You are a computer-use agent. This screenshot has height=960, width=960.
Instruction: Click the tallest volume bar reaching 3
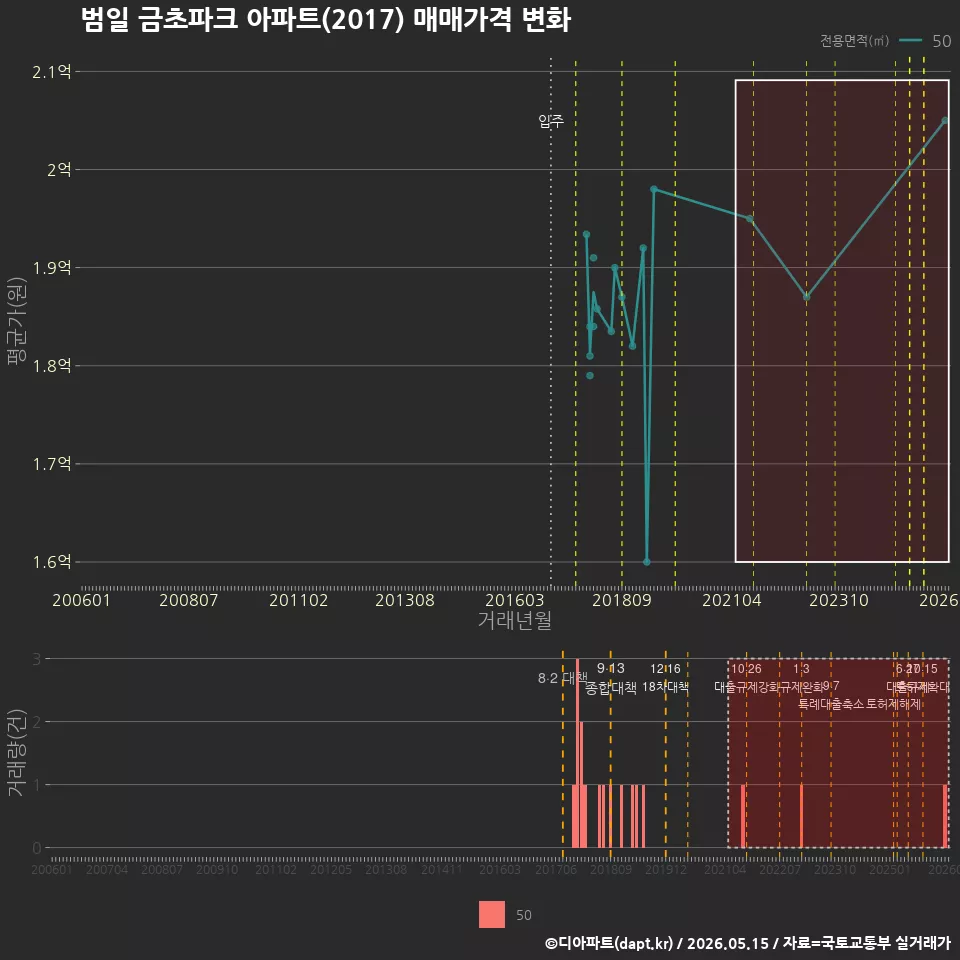577,753
